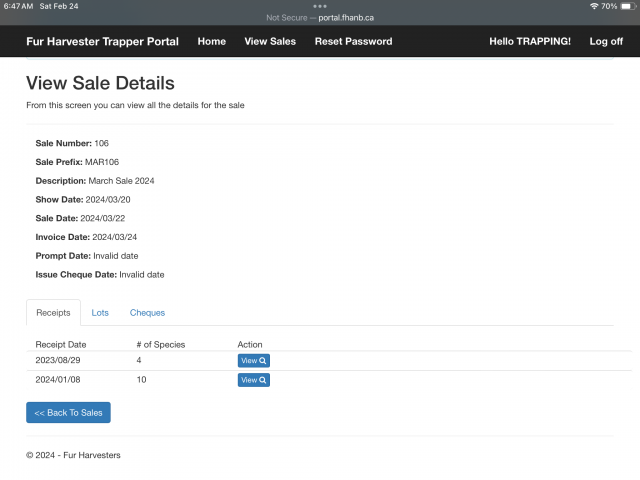Tap the three-dot multitasking icon at top
640x480 pixels.
pos(320,6)
